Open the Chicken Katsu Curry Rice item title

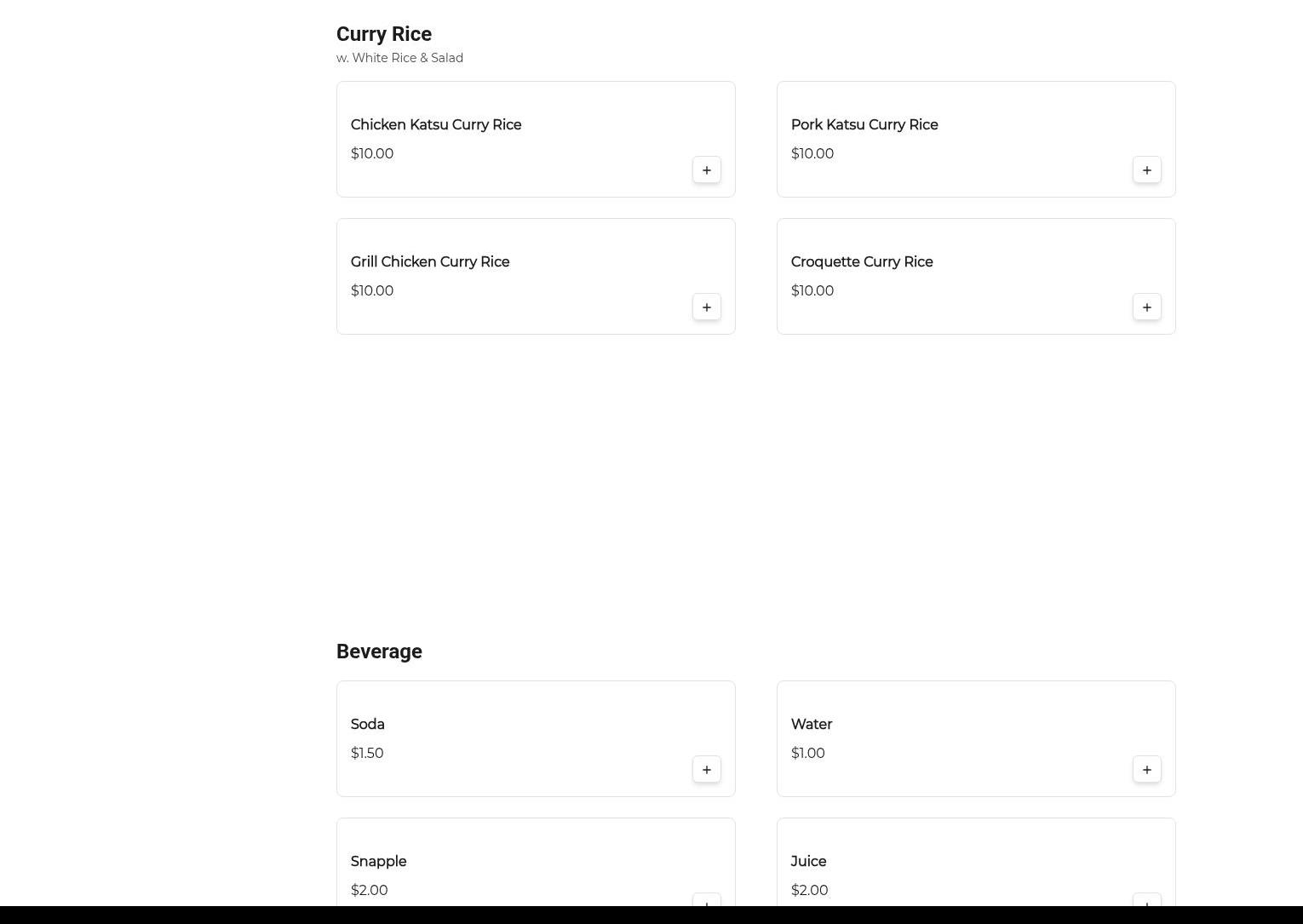436,125
